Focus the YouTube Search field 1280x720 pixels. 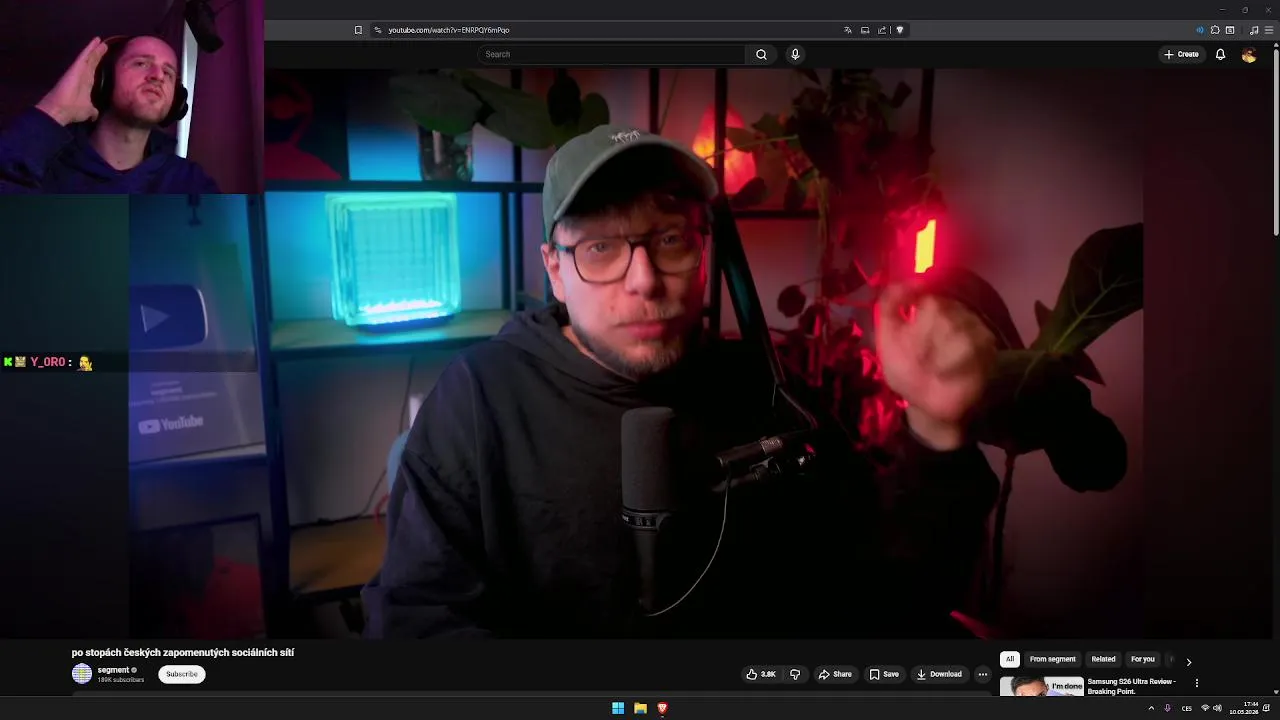click(612, 54)
